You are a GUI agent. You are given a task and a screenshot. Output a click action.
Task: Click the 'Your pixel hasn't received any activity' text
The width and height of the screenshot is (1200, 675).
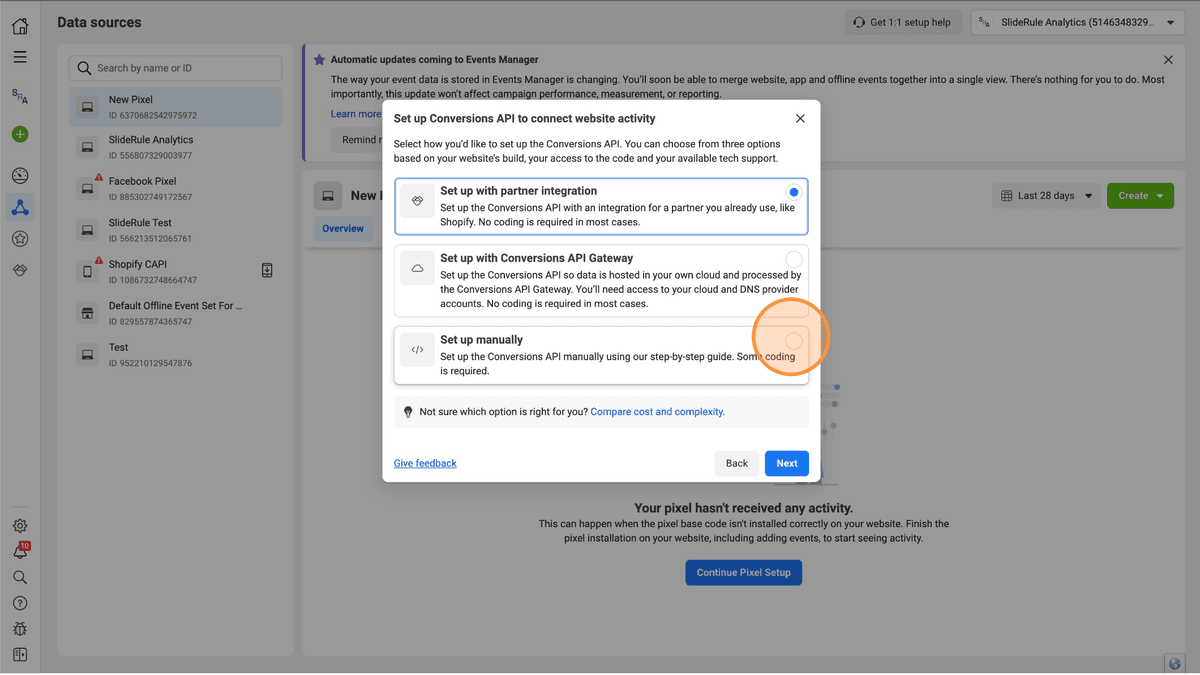(744, 508)
